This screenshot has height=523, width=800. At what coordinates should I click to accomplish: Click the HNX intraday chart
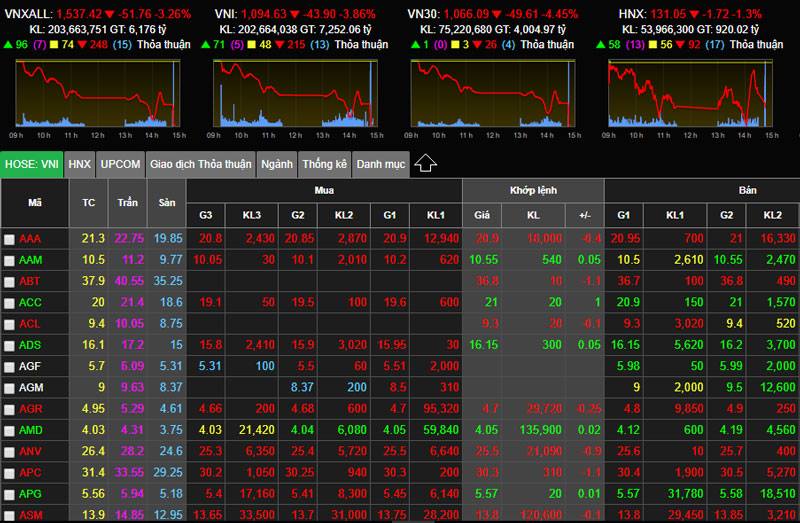[690, 94]
